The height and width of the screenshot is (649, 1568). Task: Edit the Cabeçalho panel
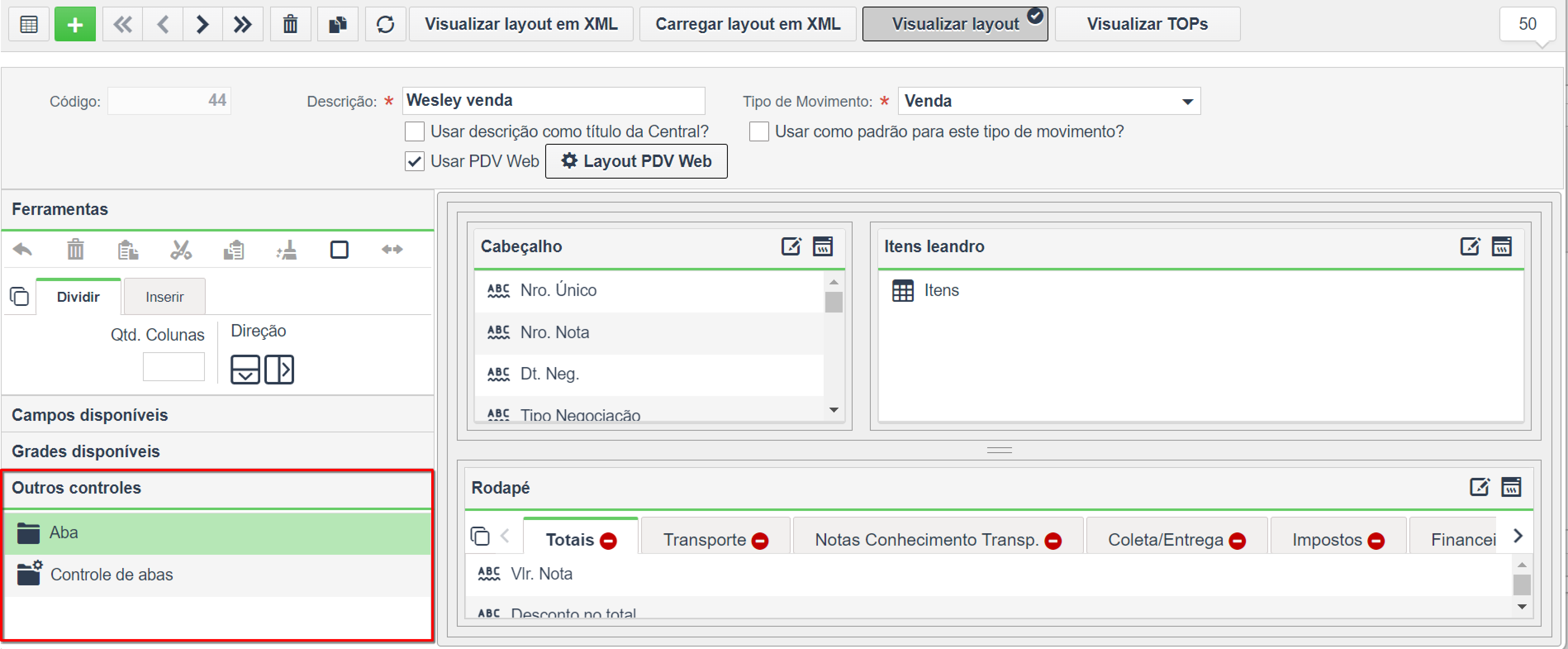tap(791, 246)
